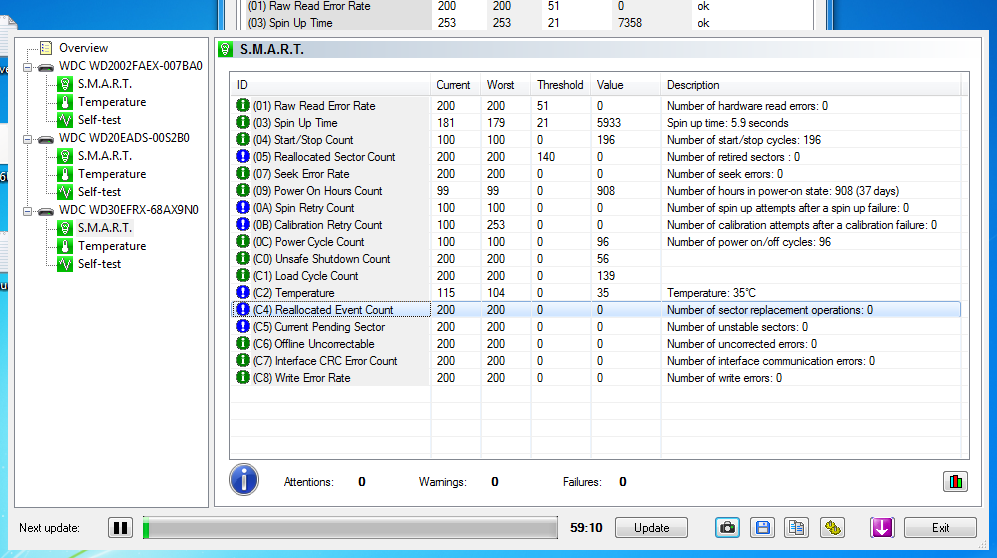Click the blue icon on Reallocated Sector Count row
Image resolution: width=997 pixels, height=558 pixels.
pyautogui.click(x=242, y=156)
